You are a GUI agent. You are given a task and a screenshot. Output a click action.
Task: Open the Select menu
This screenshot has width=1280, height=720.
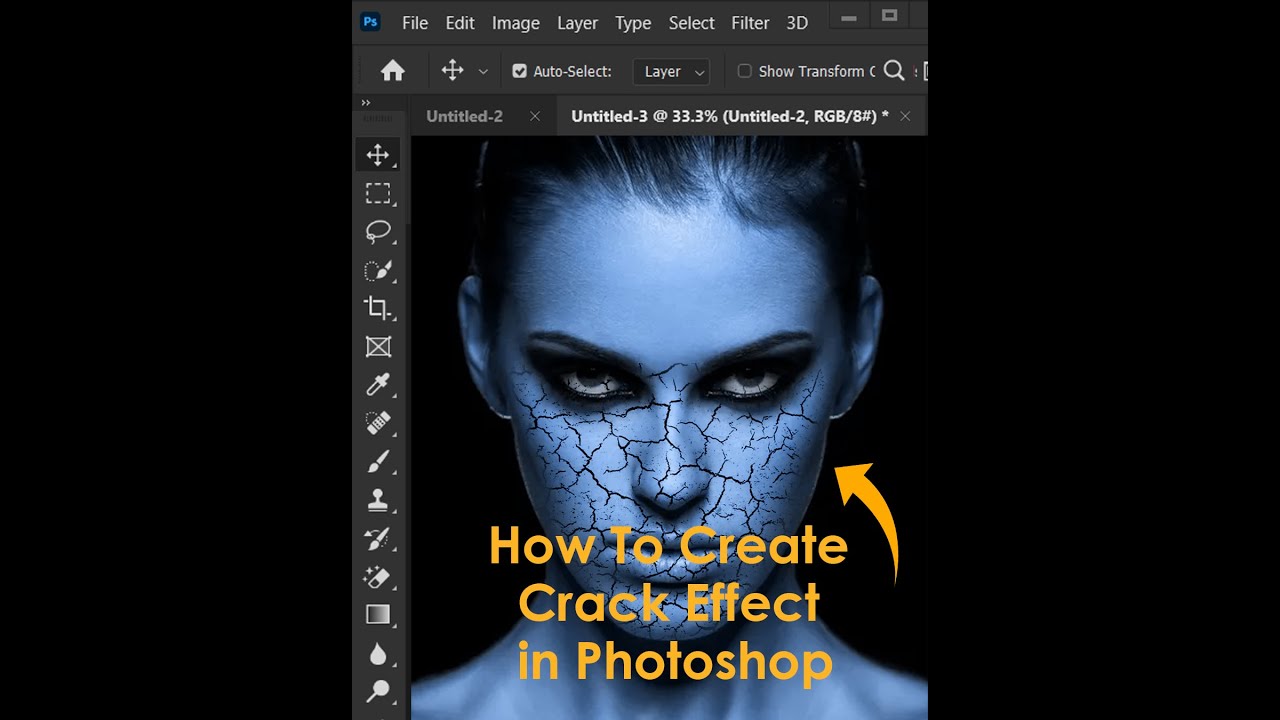[x=692, y=23]
